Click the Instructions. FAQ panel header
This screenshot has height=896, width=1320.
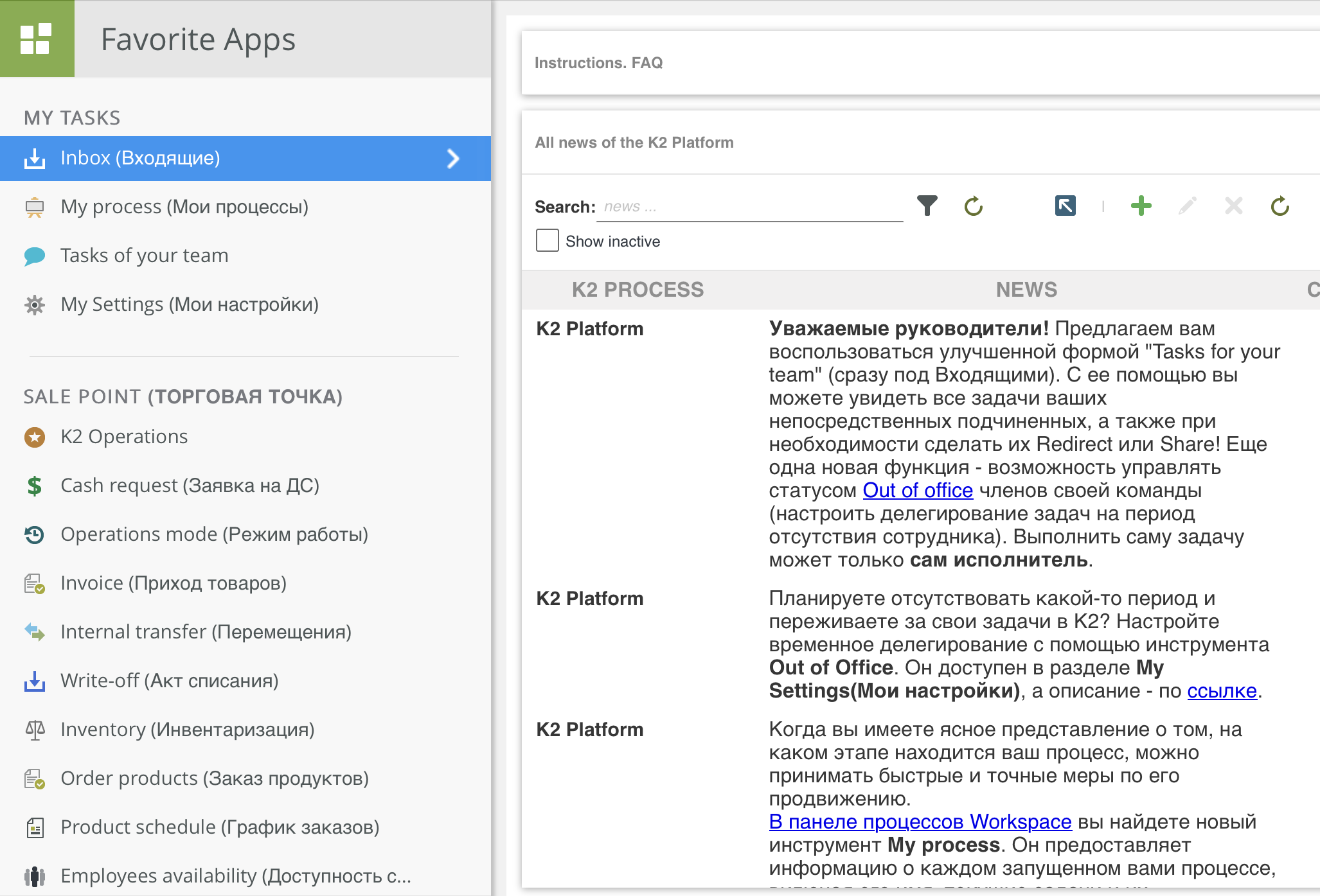coord(598,63)
